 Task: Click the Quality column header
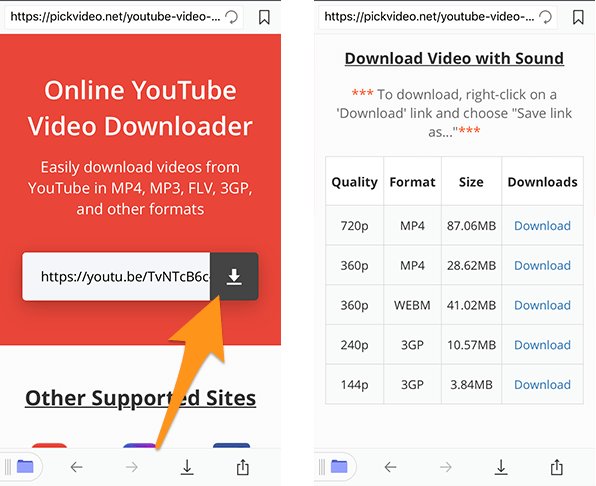(354, 182)
